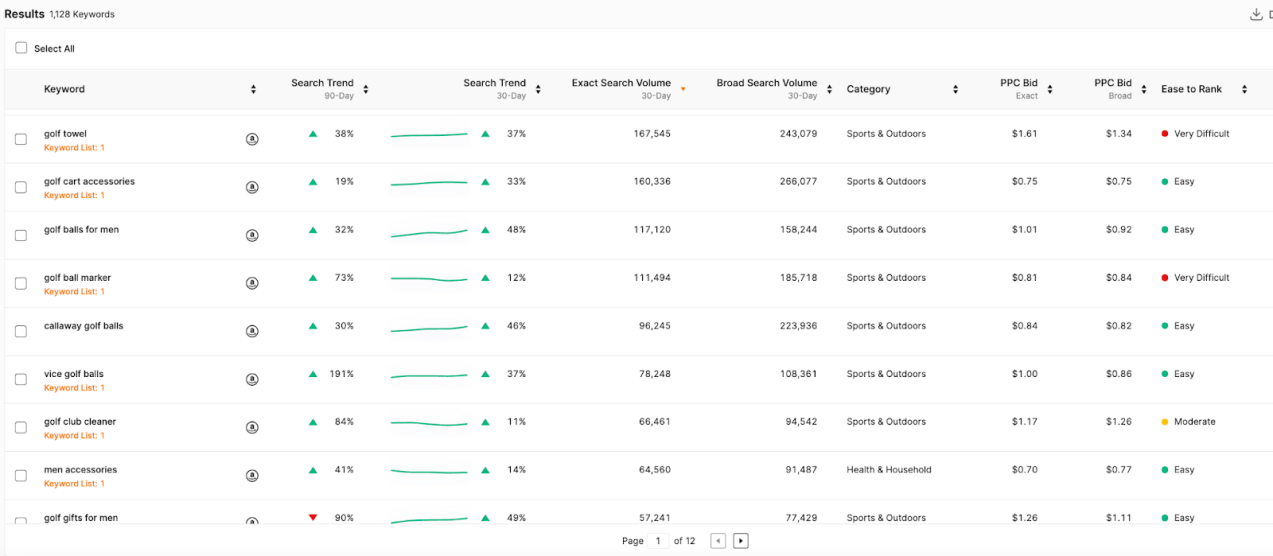The height and width of the screenshot is (556, 1273).
Task: Sort by PPC Bid Broad arrows
Action: [x=1144, y=89]
